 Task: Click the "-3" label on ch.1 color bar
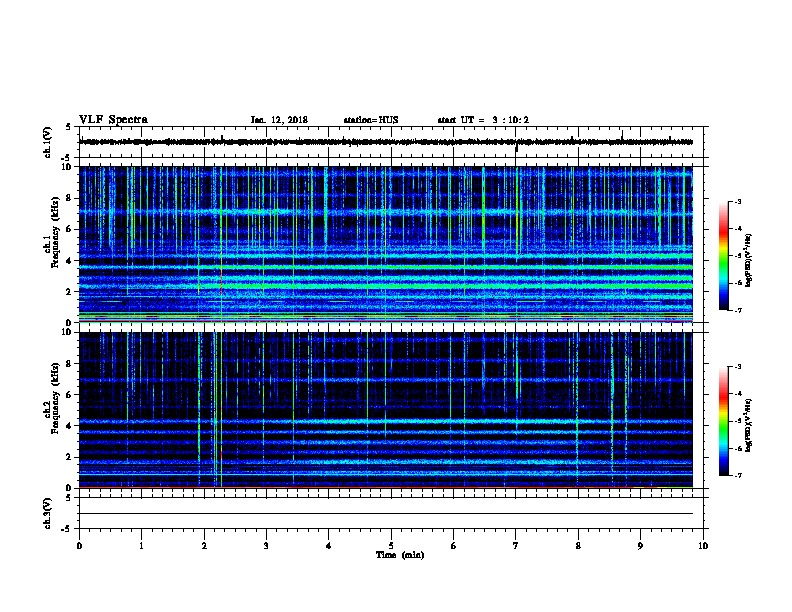point(737,201)
